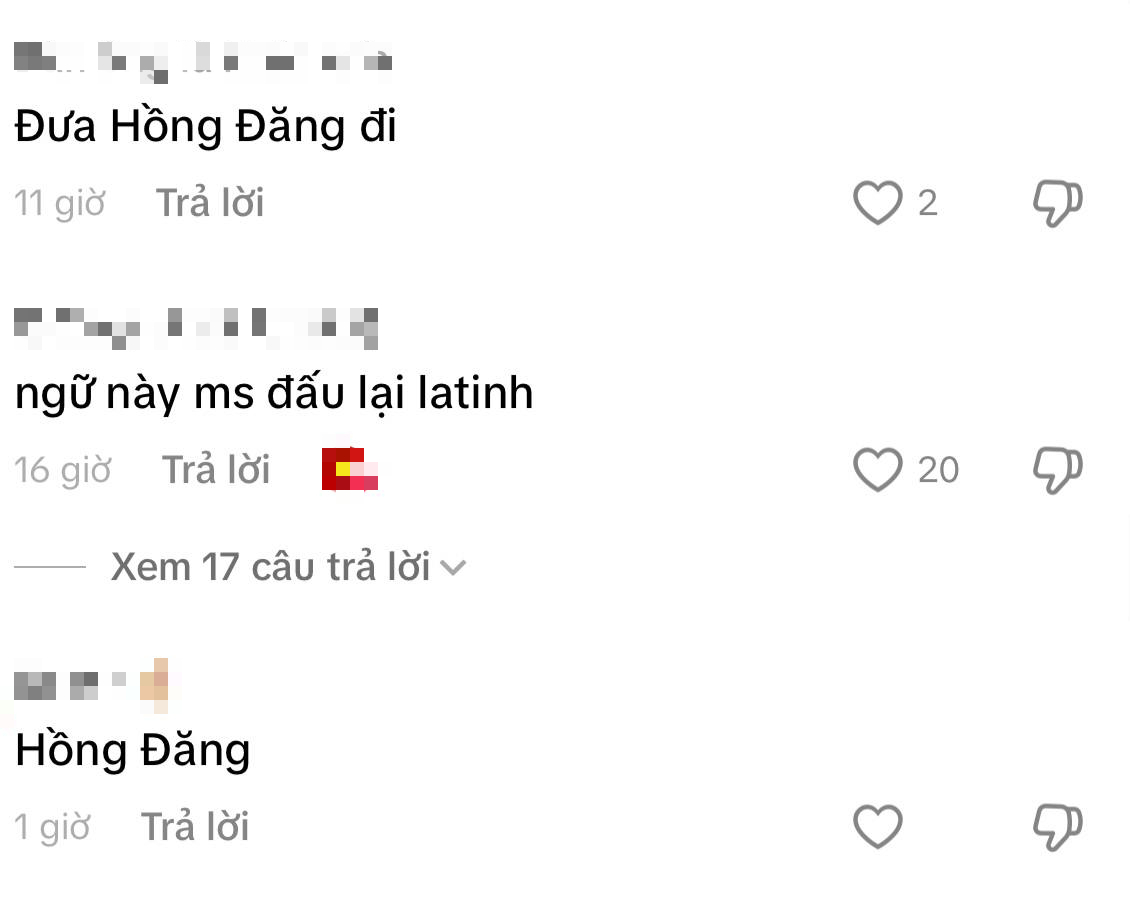Click the chevron next to the replies count

pos(455,567)
